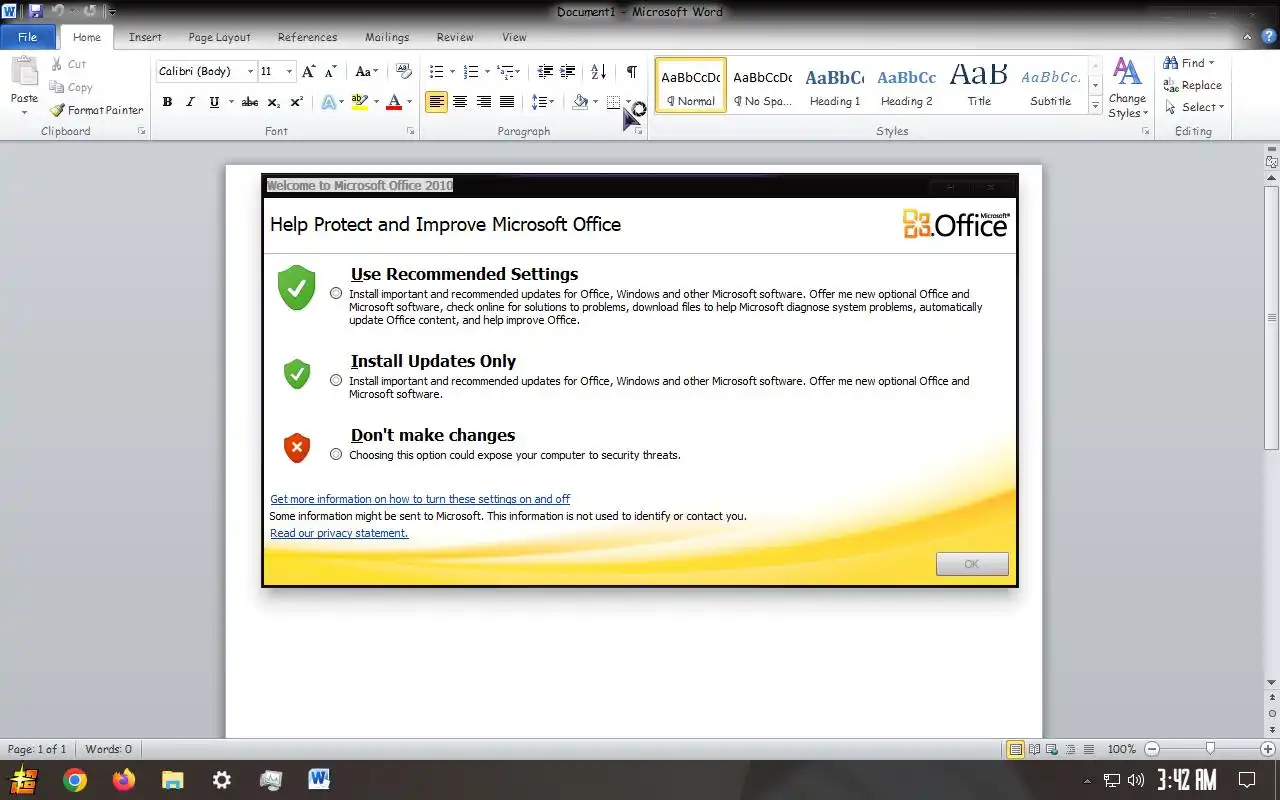
Task: Click the Replace button
Action: pyautogui.click(x=1192, y=86)
